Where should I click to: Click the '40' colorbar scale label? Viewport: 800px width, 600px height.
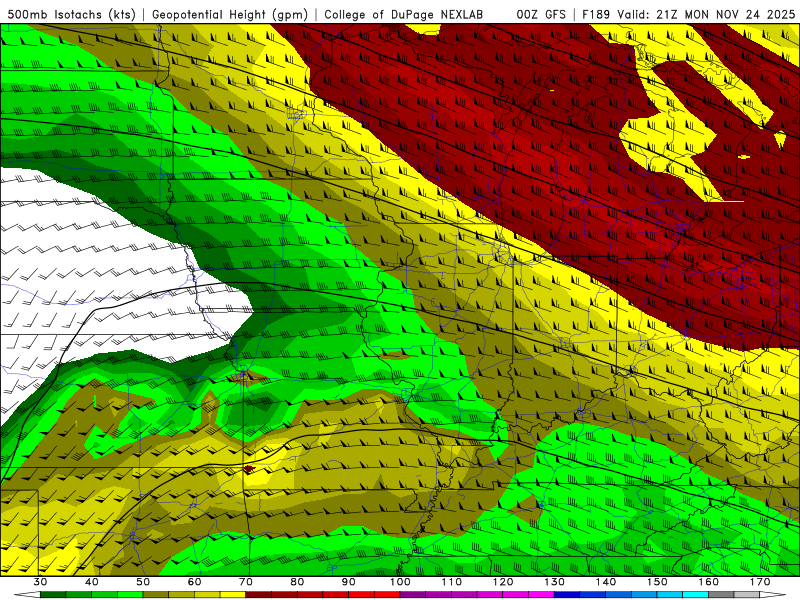click(x=92, y=582)
